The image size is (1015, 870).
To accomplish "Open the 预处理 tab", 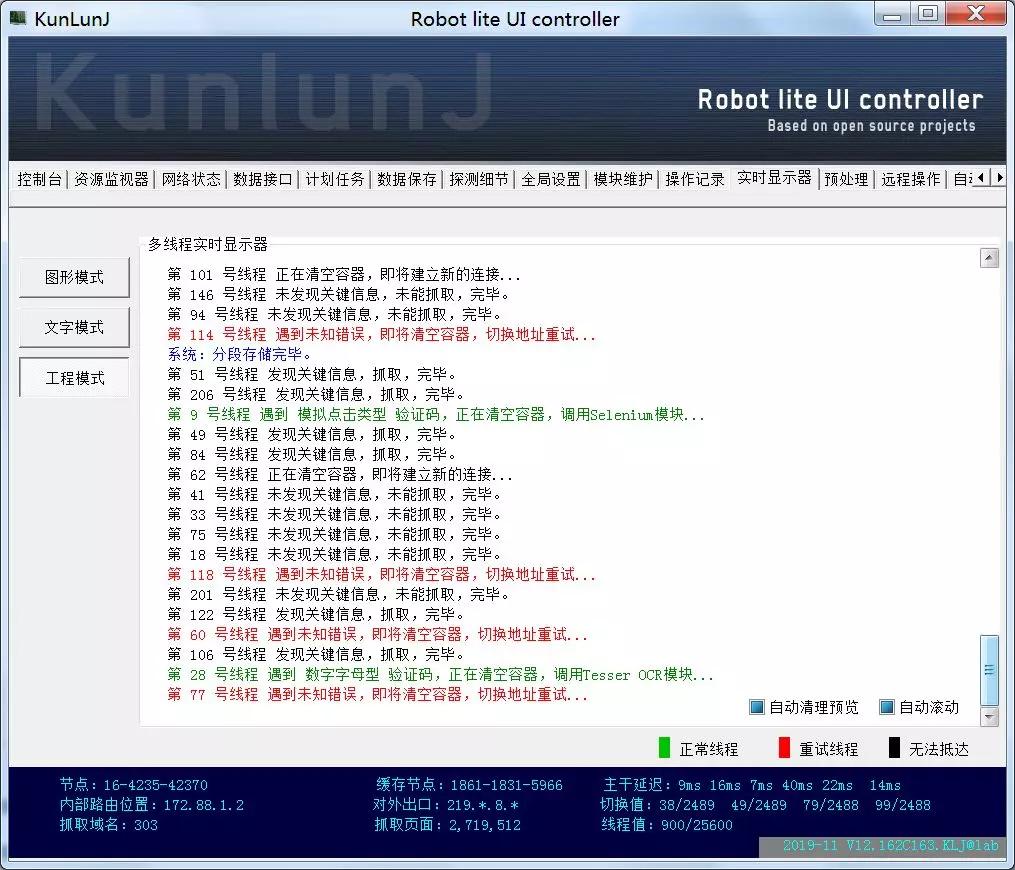I will pos(847,180).
